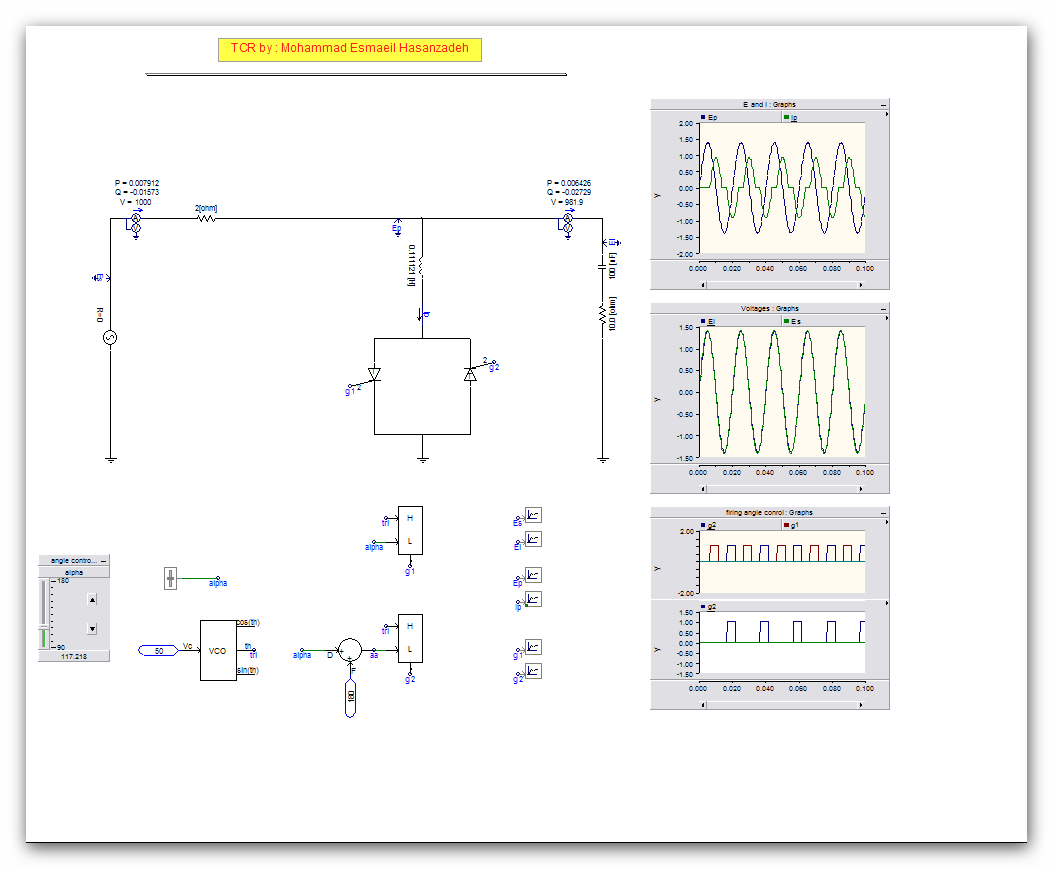Select the thyristor gated by g1
This screenshot has width=1053, height=869.
(374, 374)
